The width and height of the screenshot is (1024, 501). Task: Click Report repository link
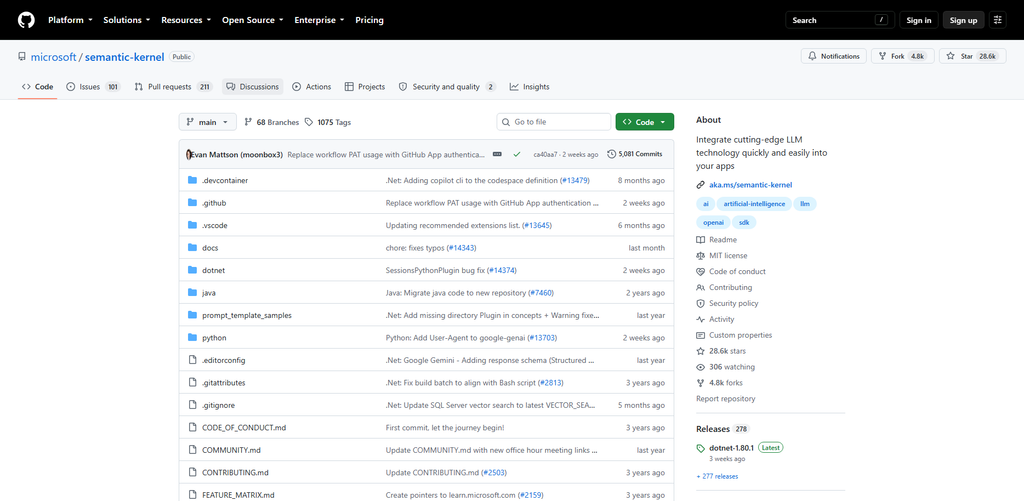726,398
